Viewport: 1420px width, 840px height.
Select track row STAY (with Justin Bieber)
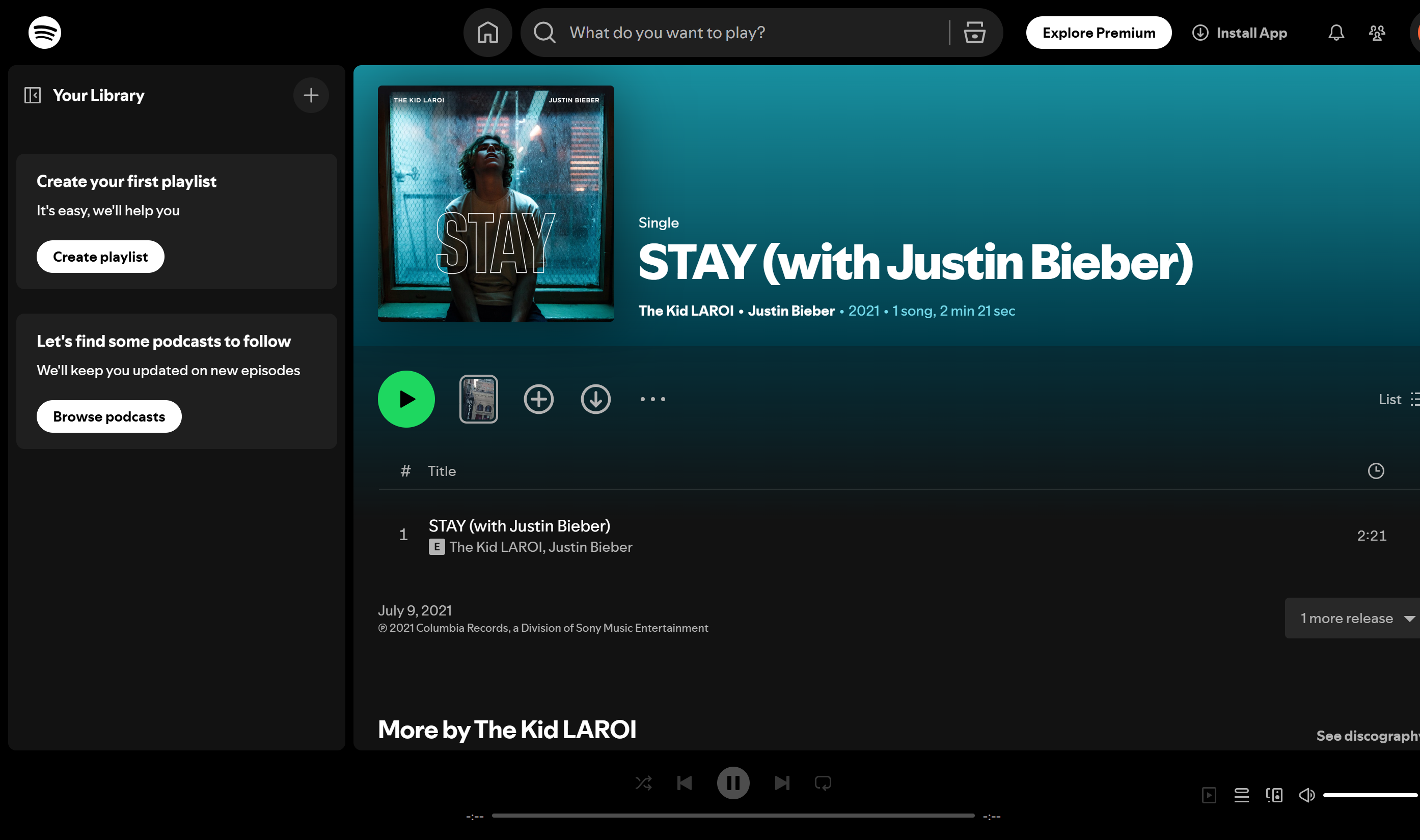[899, 536]
